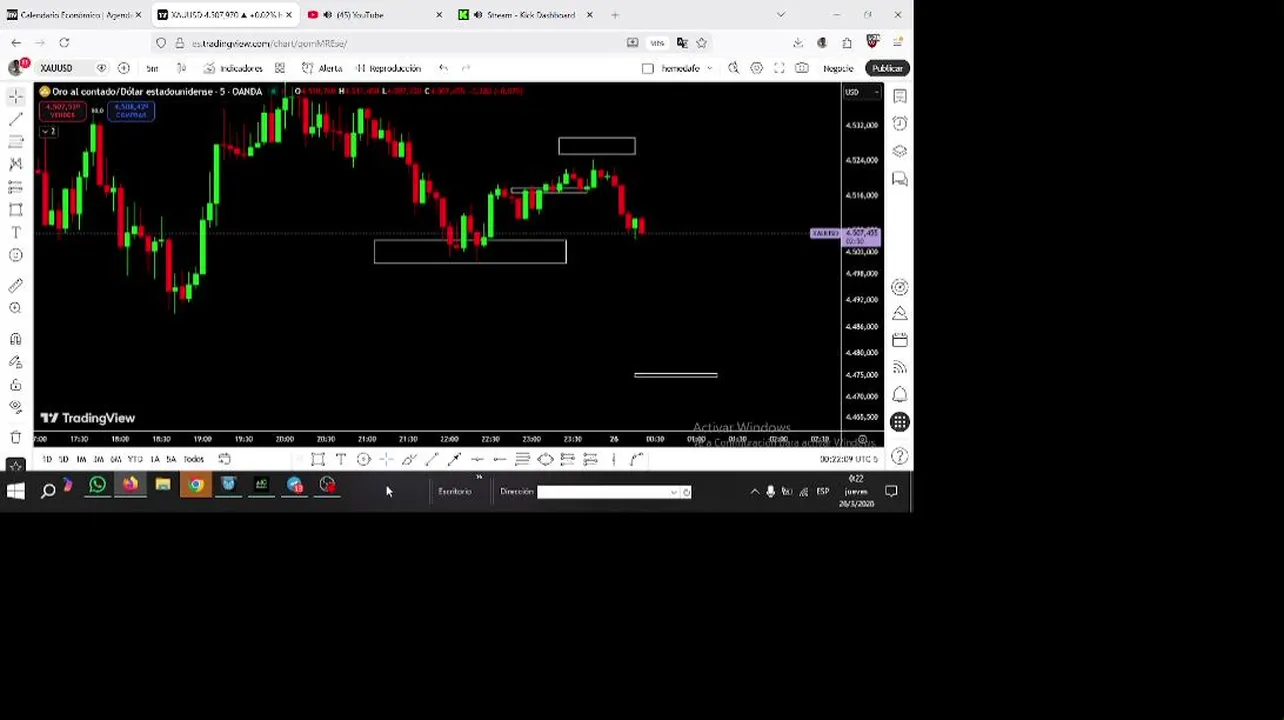Click the red sell price button
The width and height of the screenshot is (1284, 720).
coord(62,110)
